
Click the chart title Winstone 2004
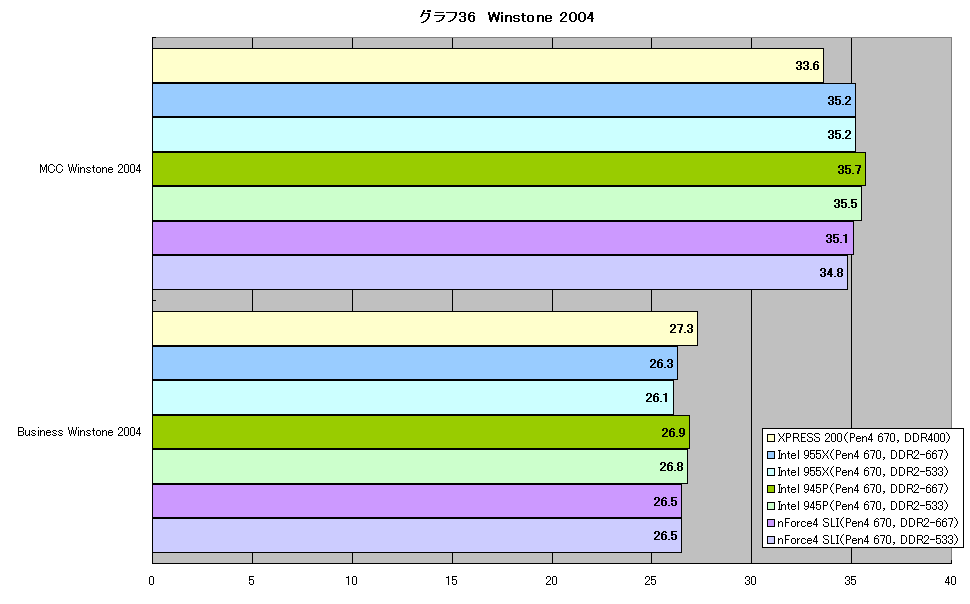[x=506, y=17]
